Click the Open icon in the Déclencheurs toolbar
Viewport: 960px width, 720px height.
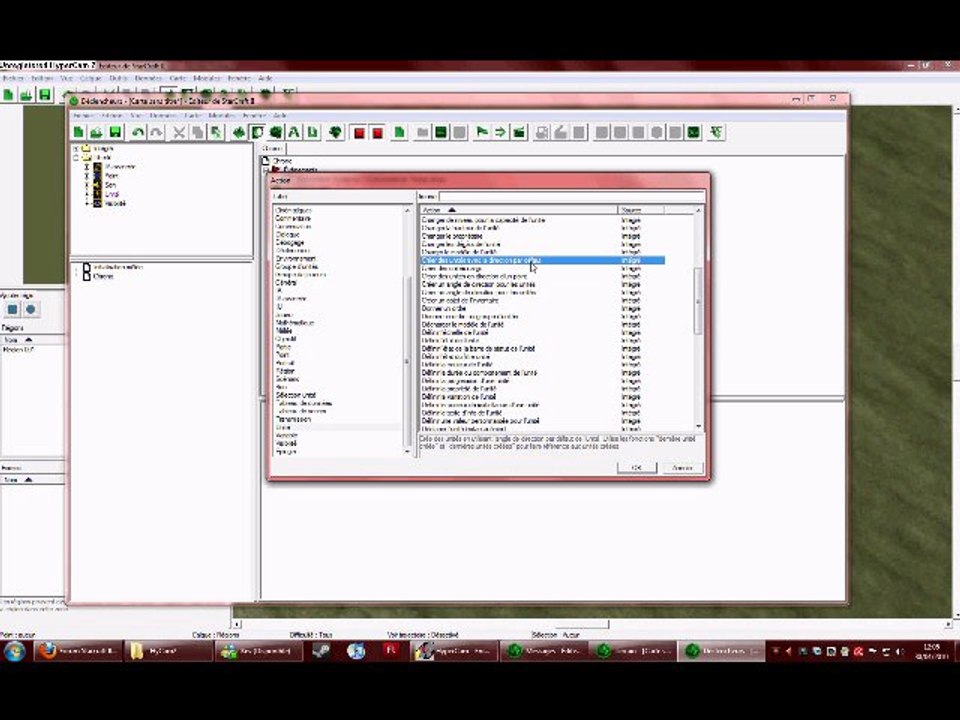point(96,132)
